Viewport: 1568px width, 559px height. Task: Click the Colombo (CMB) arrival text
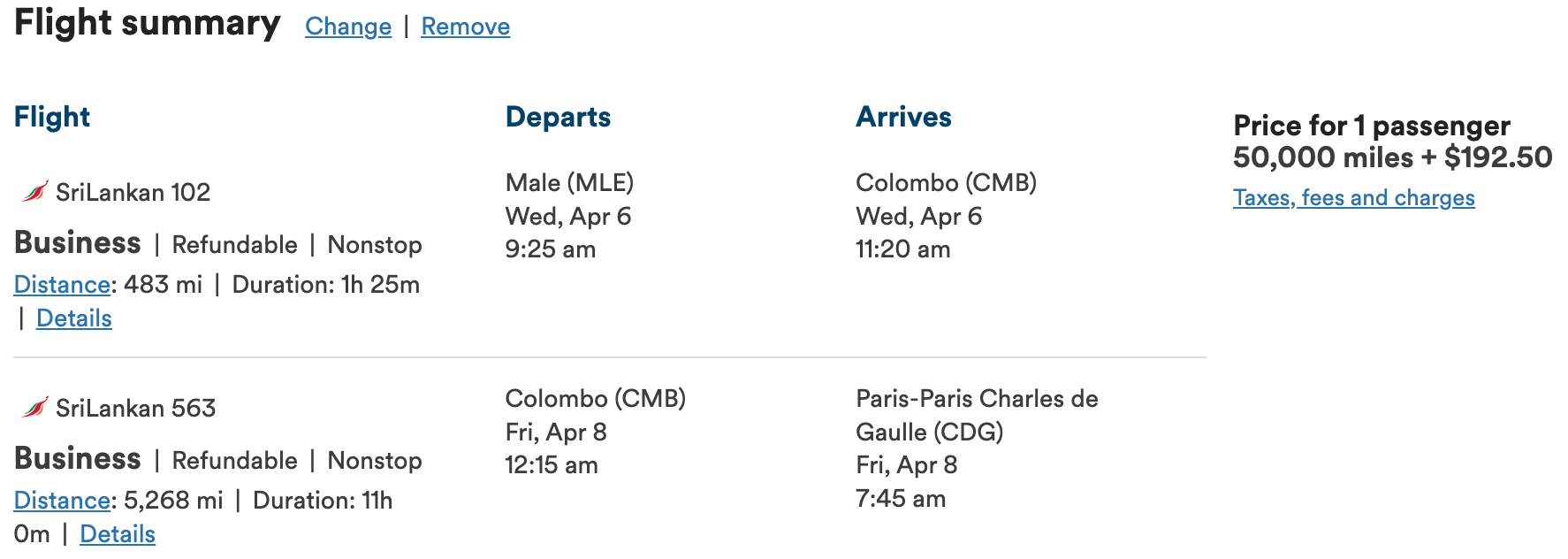coord(946,182)
